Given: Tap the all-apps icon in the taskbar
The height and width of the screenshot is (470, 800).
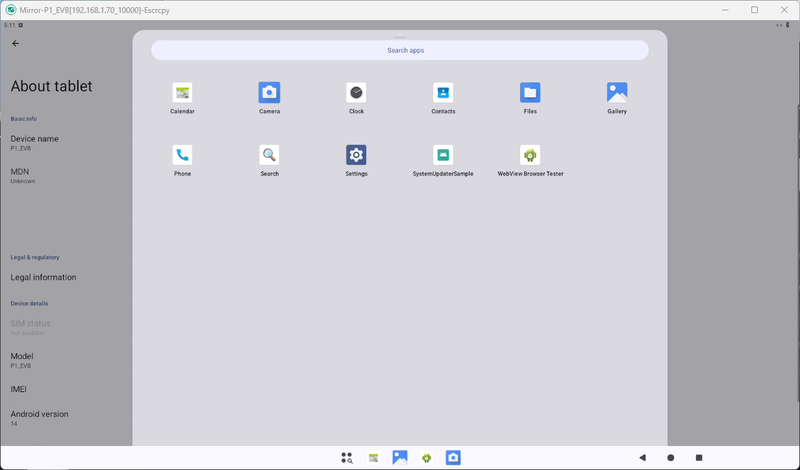Looking at the screenshot, I should [x=347, y=458].
